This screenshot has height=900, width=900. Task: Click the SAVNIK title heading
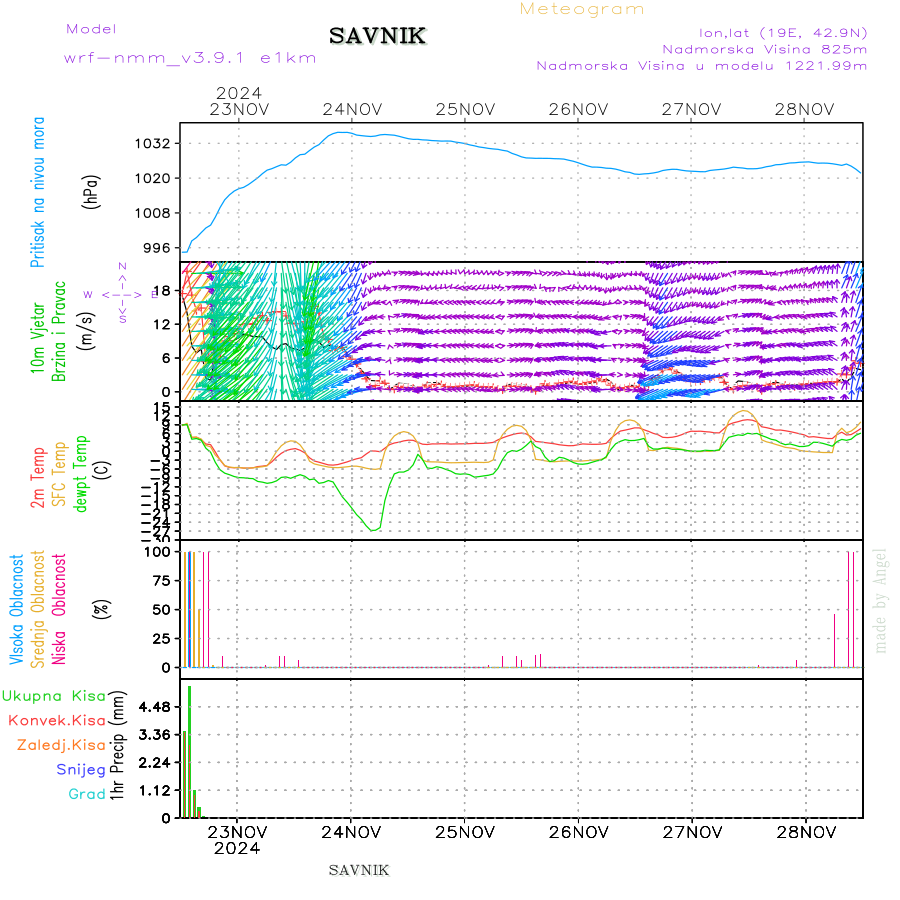pos(377,36)
